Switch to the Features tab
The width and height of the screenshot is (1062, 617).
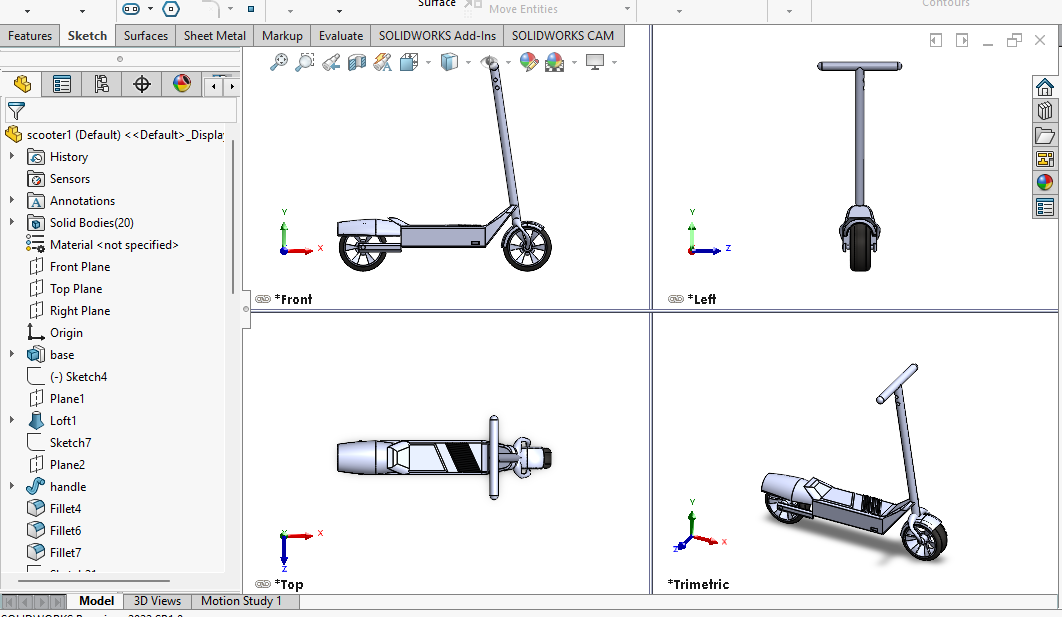coord(30,36)
